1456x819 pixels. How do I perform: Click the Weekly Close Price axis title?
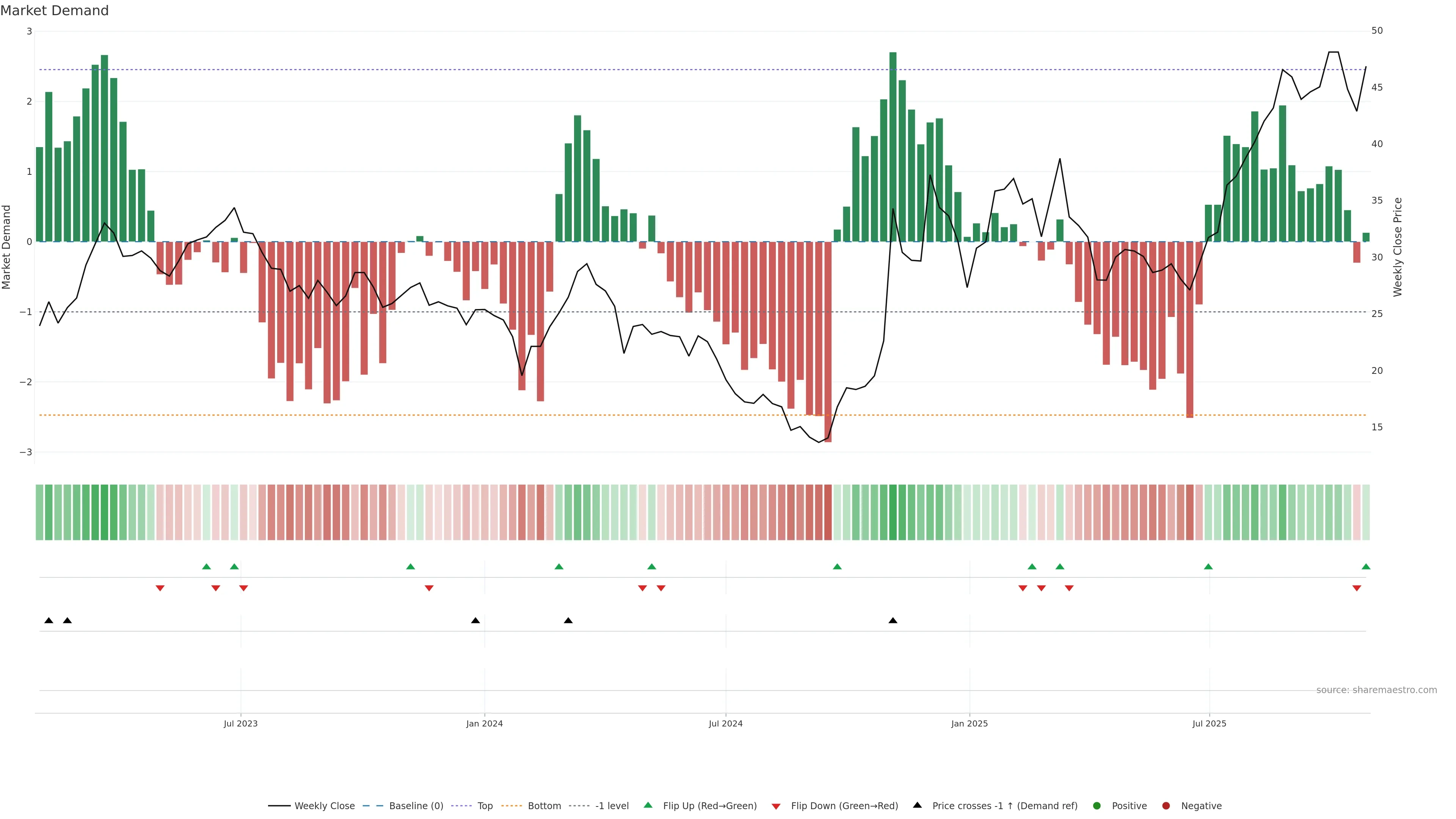[x=1398, y=247]
